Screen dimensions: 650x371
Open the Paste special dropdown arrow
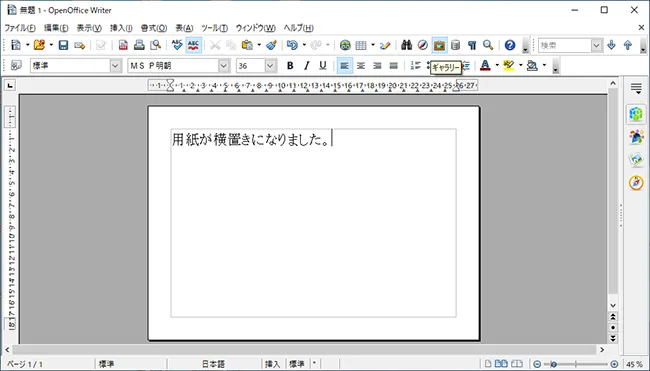click(x=259, y=45)
